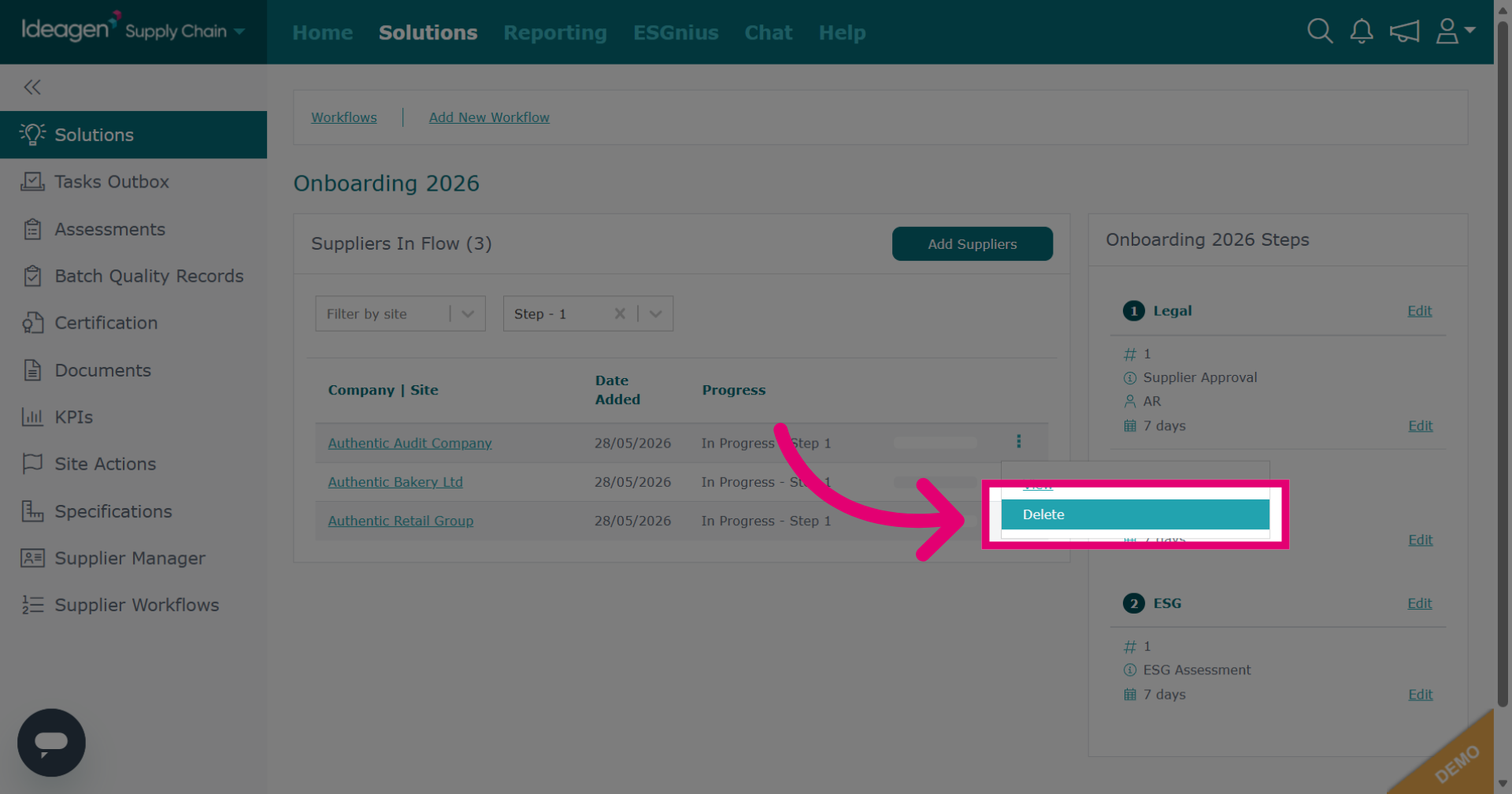
Task: Click the Tasks Outbox icon
Action: (x=32, y=182)
